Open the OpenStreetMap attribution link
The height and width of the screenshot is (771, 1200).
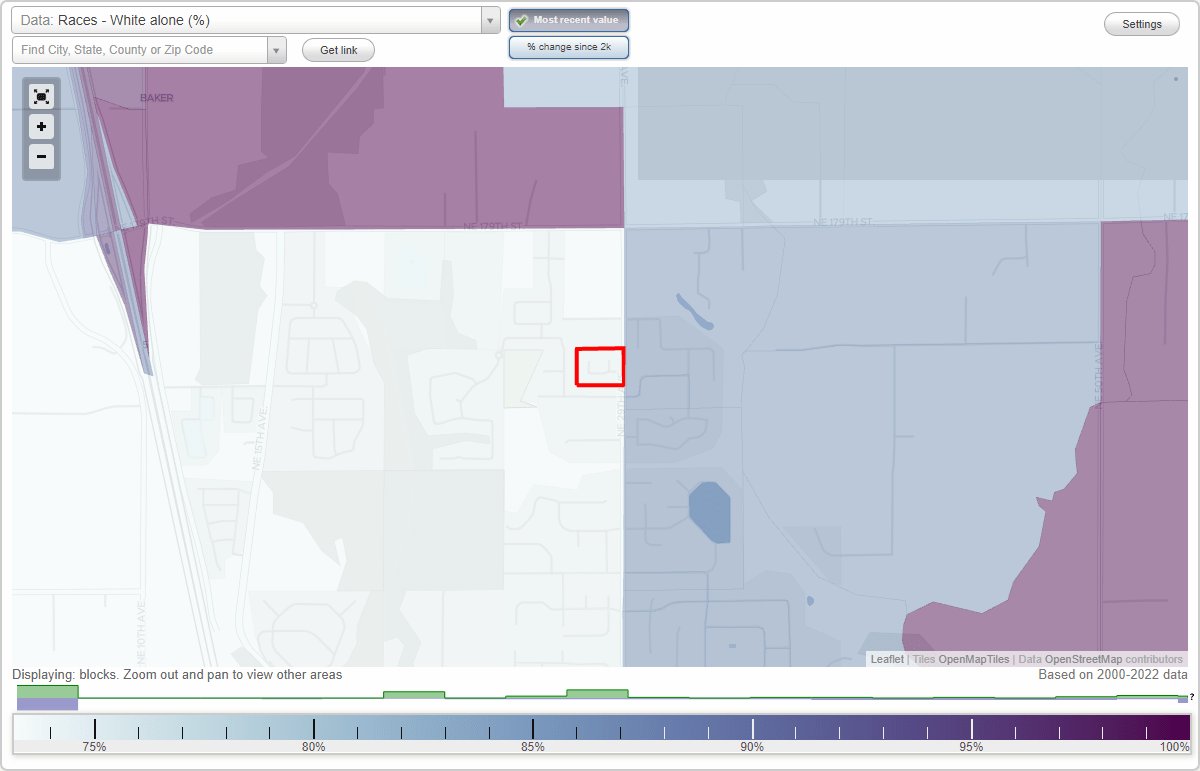point(1083,659)
